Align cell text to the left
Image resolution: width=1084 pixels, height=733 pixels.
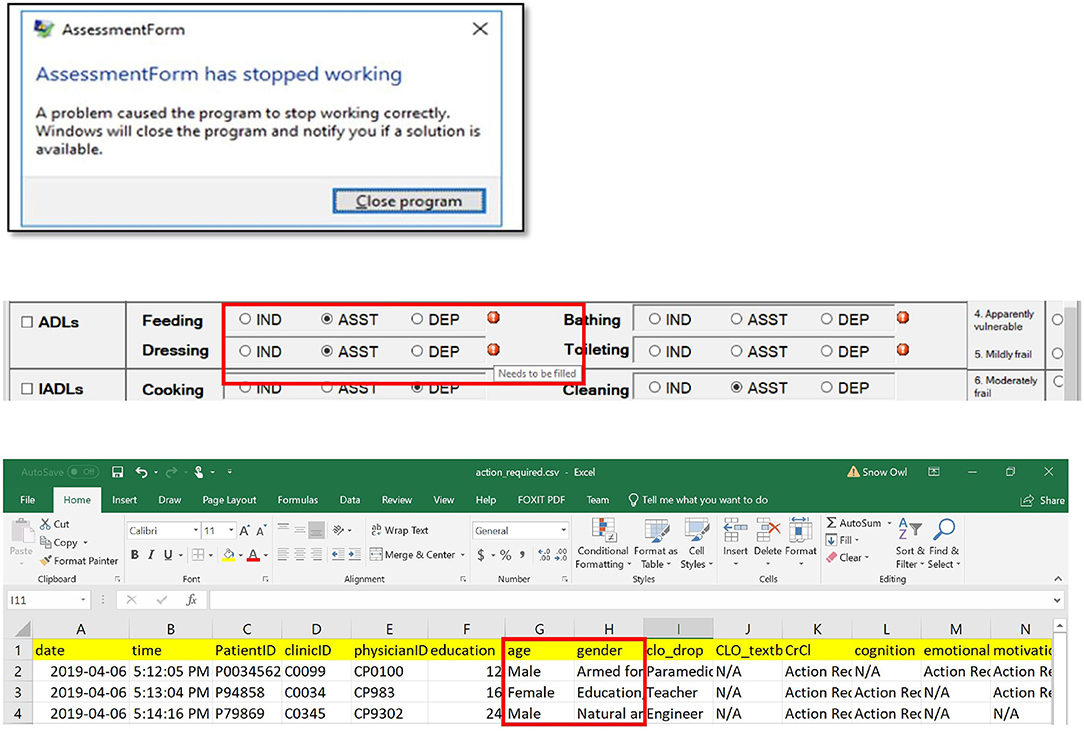tap(283, 555)
